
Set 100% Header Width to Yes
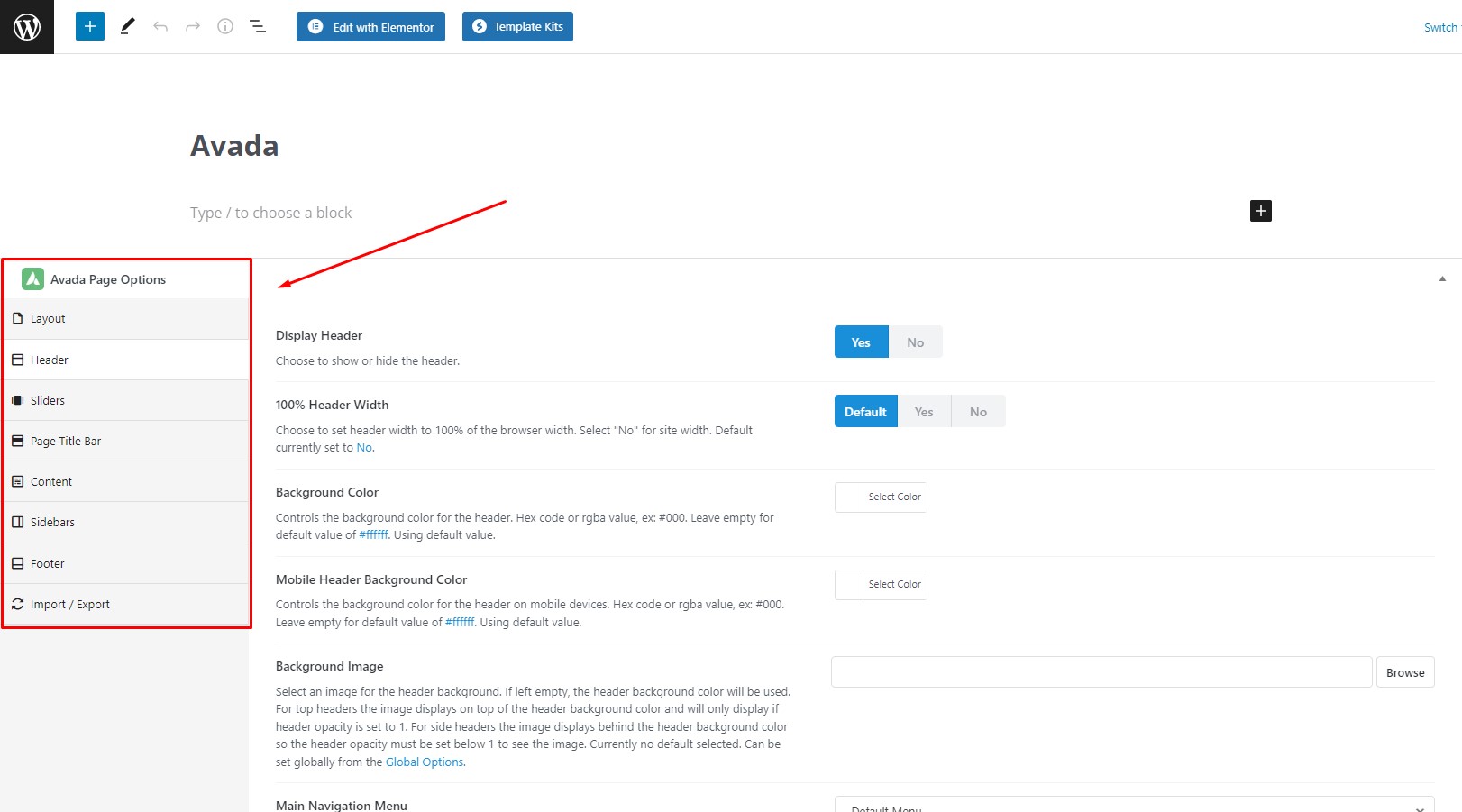coord(924,411)
